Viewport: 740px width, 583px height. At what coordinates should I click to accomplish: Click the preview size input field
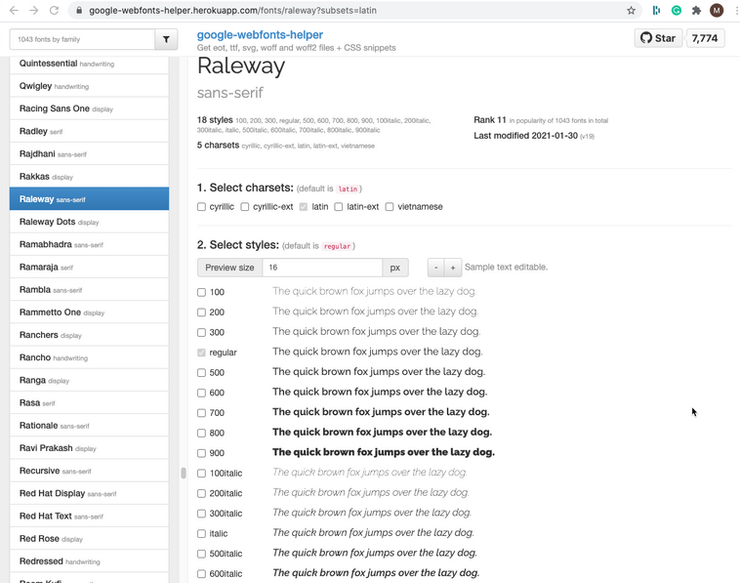(322, 267)
